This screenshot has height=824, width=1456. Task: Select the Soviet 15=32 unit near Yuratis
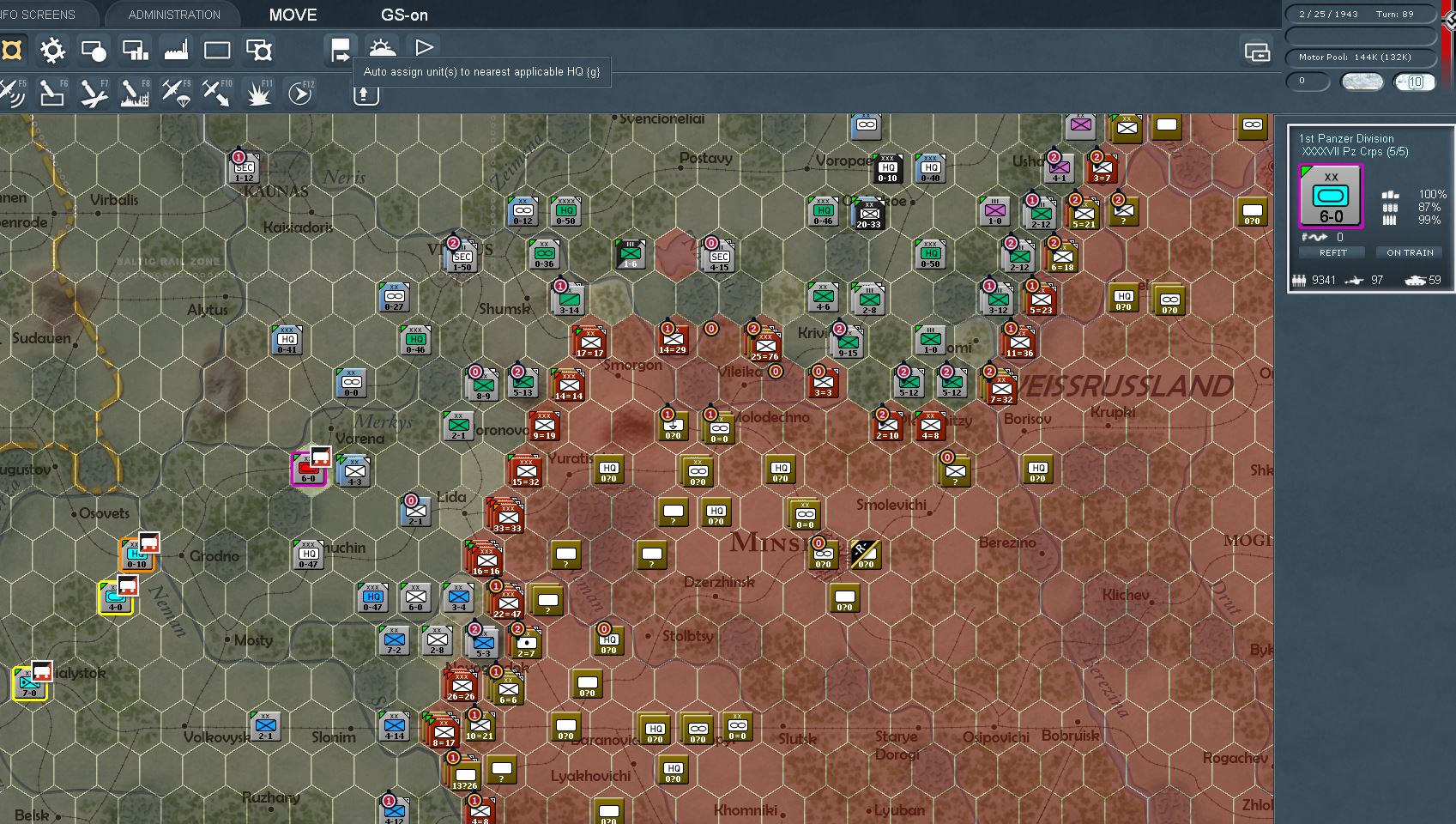click(x=525, y=471)
